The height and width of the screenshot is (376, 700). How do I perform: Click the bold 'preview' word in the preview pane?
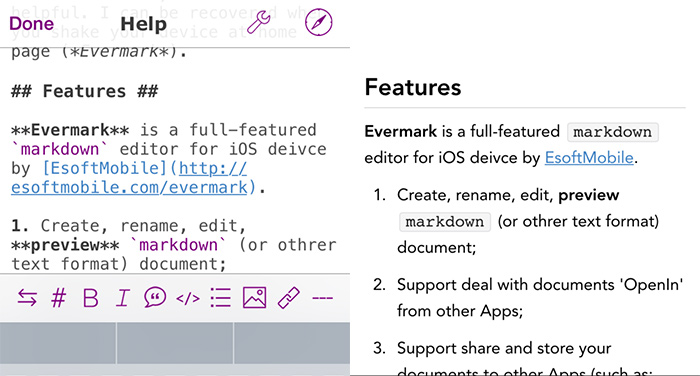click(x=588, y=195)
